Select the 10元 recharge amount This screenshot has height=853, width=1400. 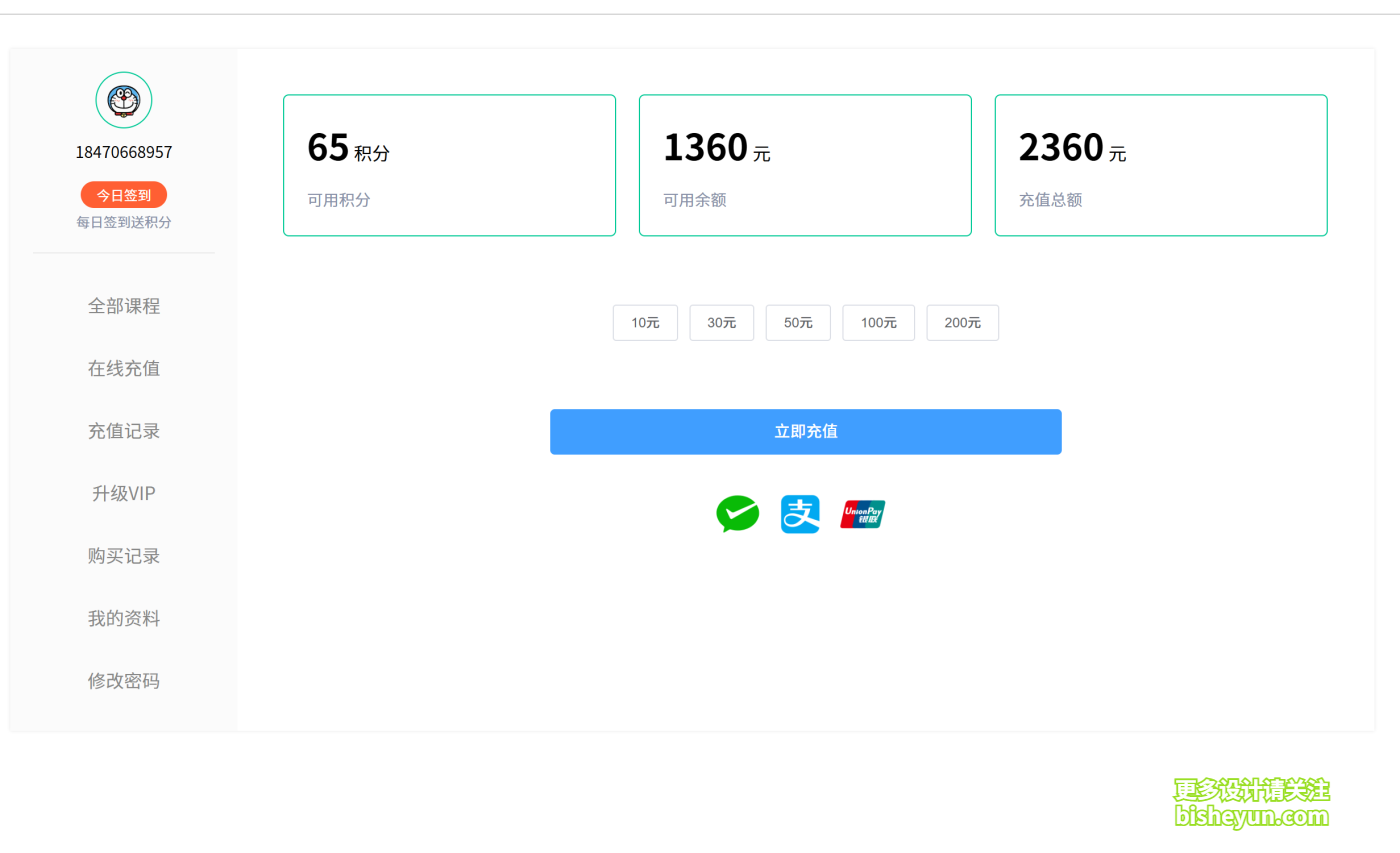[x=645, y=322]
